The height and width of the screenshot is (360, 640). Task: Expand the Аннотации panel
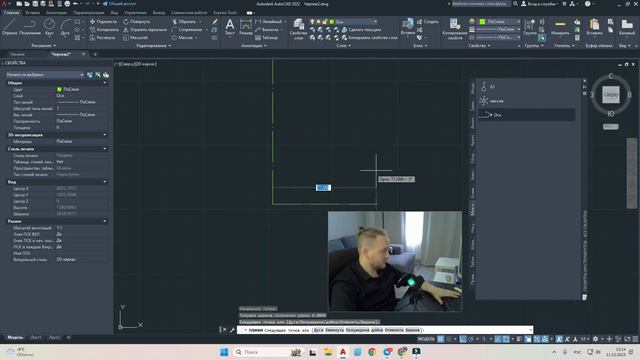[x=254, y=46]
